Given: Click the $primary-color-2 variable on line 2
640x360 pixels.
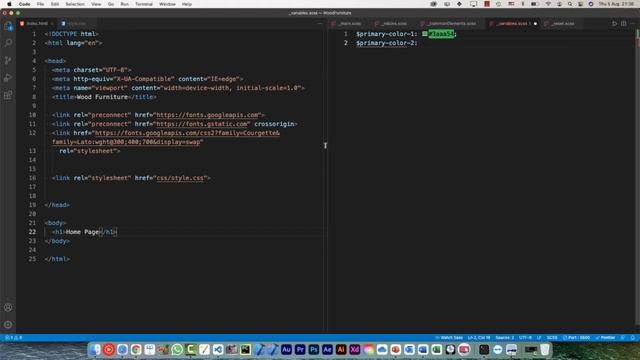Looking at the screenshot, I should (x=385, y=43).
